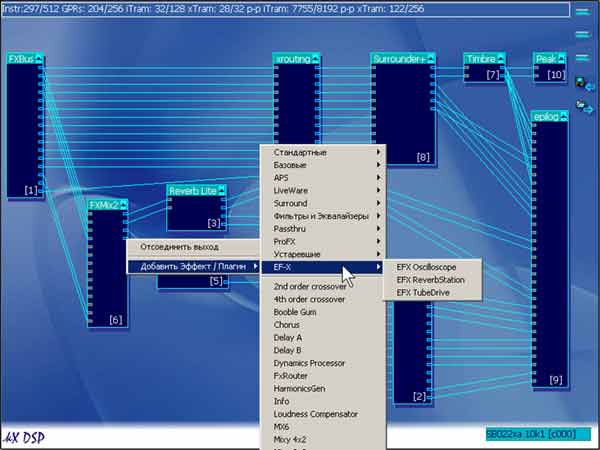
Task: Click the FXMix2 block's title arrow icon
Action: tap(123, 205)
